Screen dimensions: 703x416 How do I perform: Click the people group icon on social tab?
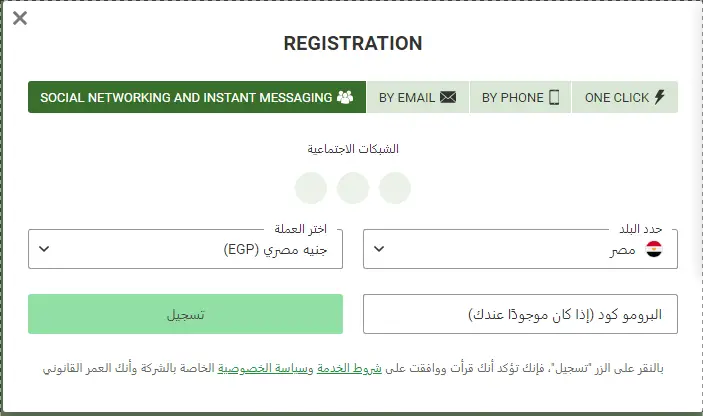[345, 98]
